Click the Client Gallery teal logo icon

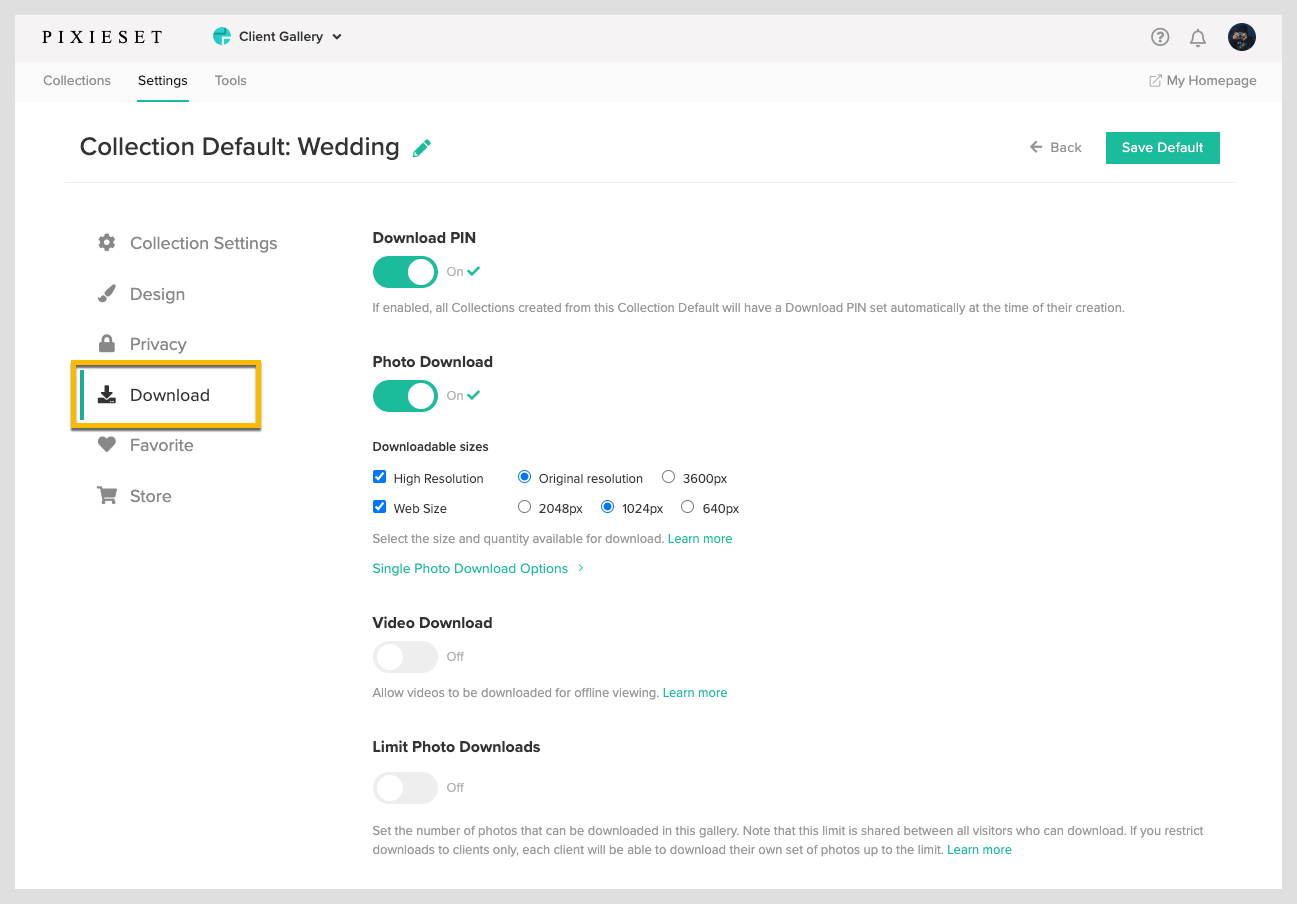(222, 36)
